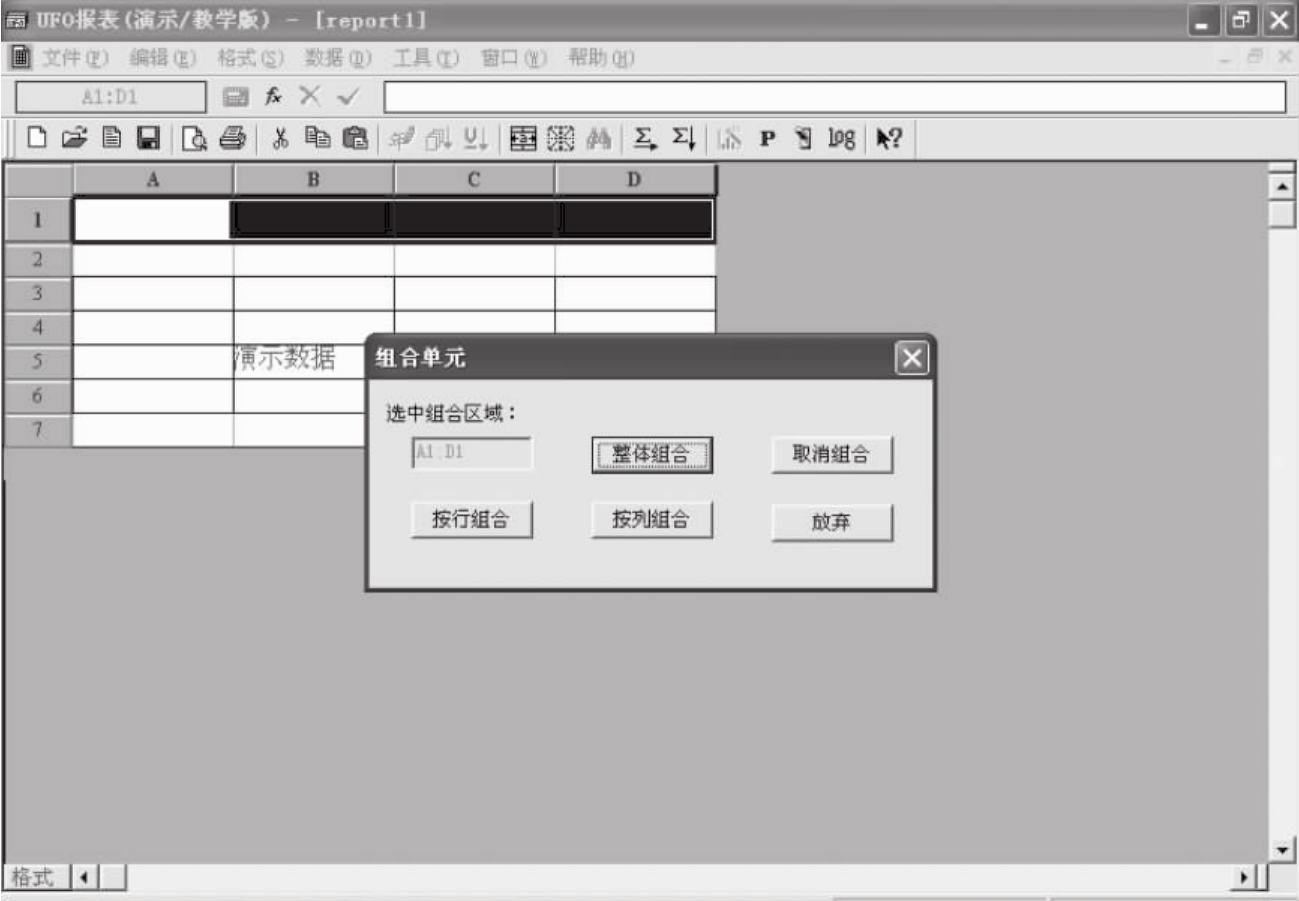
Task: Click horizontal scrollbar left arrow
Action: [x=84, y=878]
